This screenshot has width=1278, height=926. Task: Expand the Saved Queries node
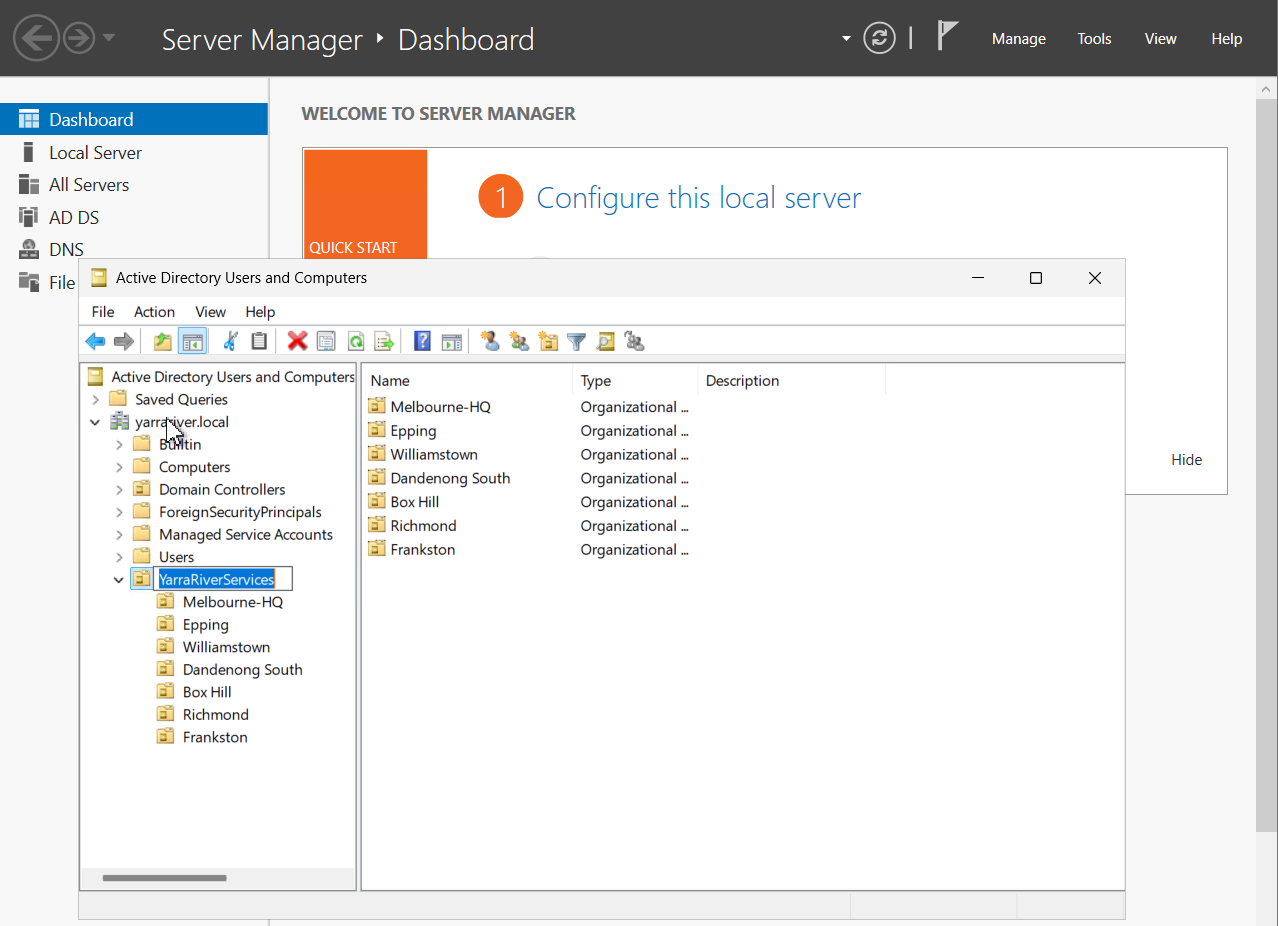tap(95, 399)
